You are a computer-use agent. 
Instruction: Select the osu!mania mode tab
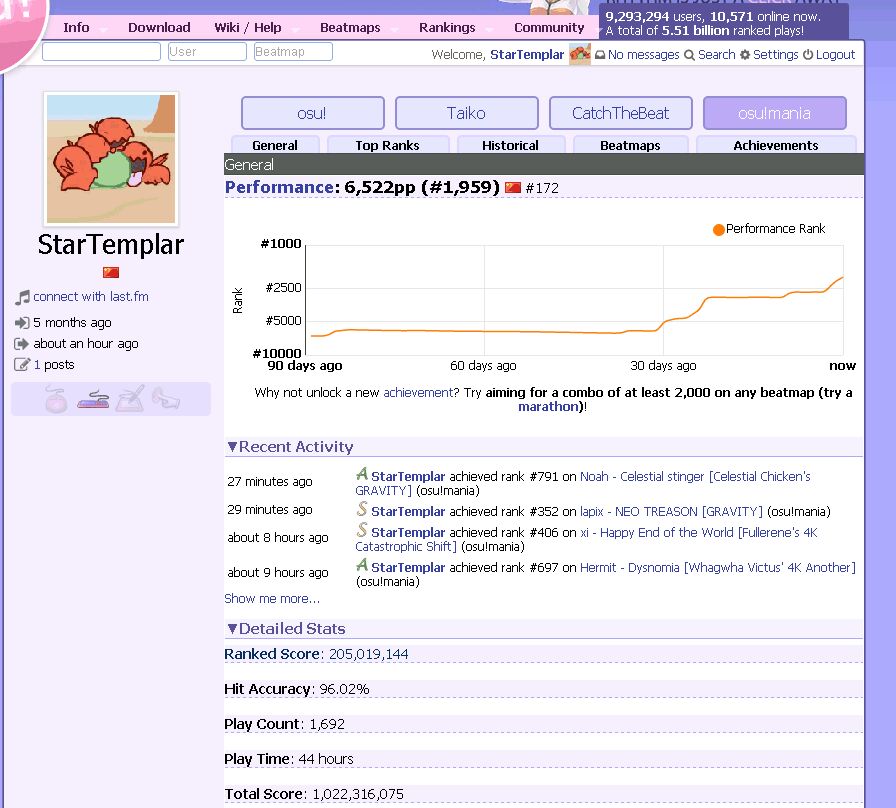tap(774, 113)
